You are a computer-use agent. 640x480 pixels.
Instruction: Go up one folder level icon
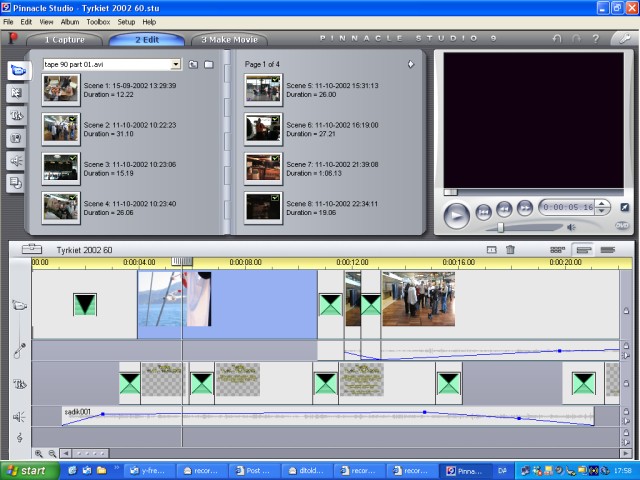[x=193, y=64]
